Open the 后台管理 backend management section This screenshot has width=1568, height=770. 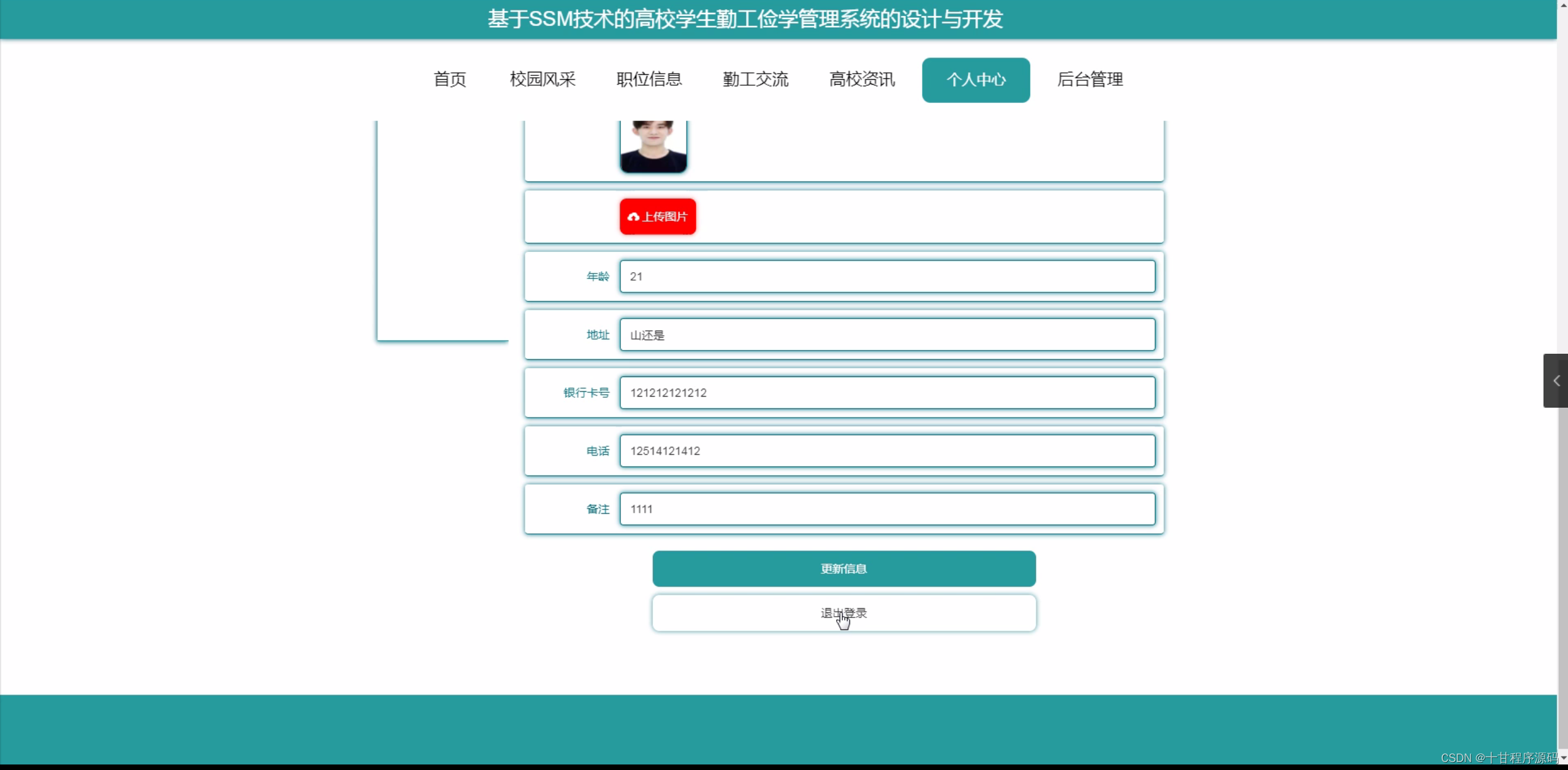point(1090,79)
